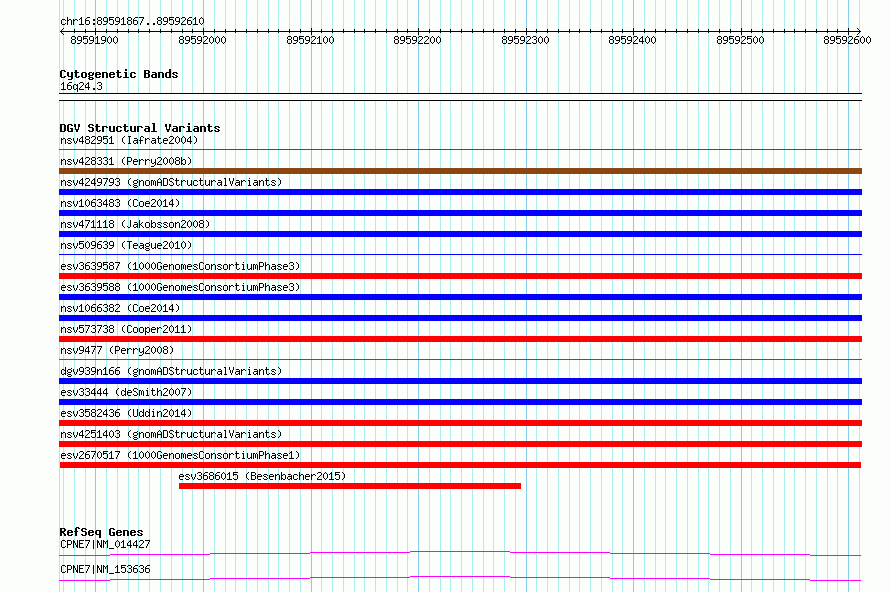The image size is (890, 592).
Task: Click ruler position 89592600
Action: pyautogui.click(x=847, y=40)
